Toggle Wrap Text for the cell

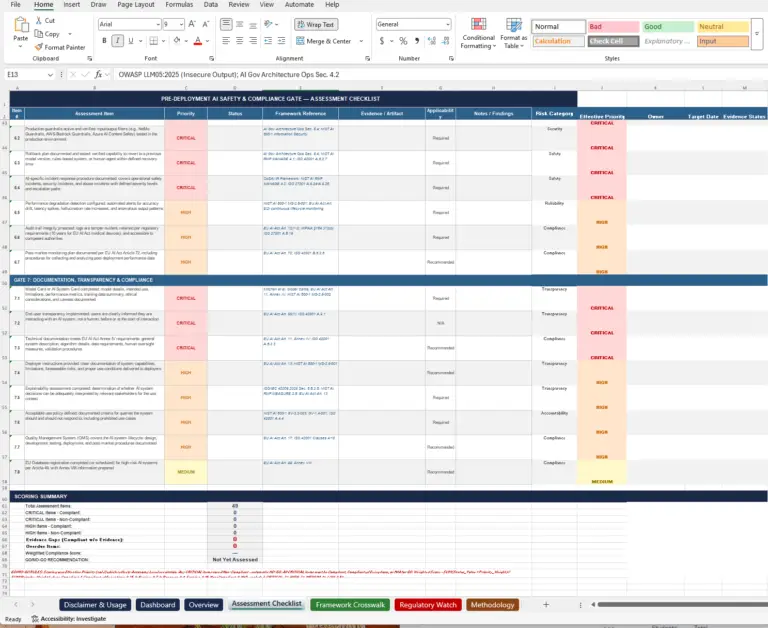pyautogui.click(x=316, y=24)
